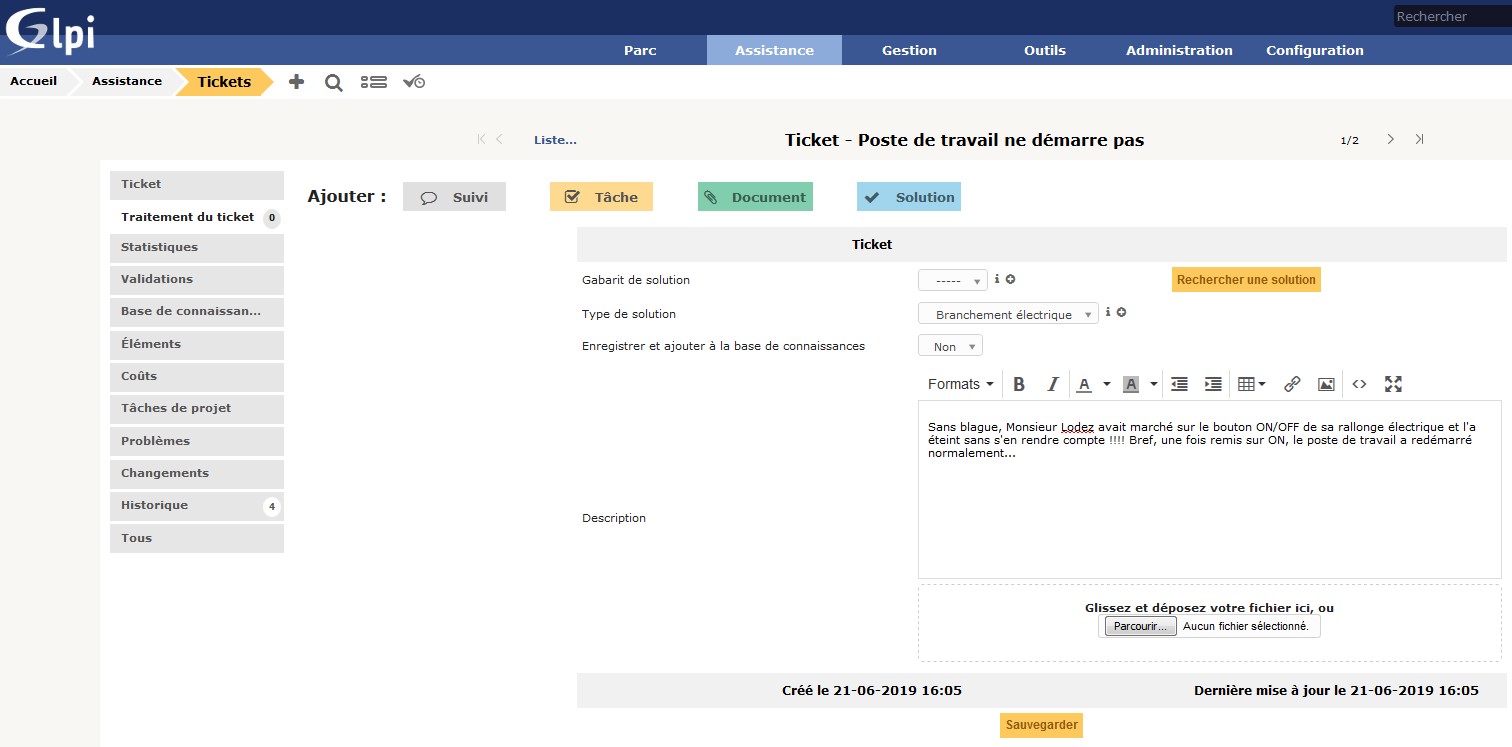Open background color dropdown arrow
1512x747 pixels.
[x=1153, y=384]
